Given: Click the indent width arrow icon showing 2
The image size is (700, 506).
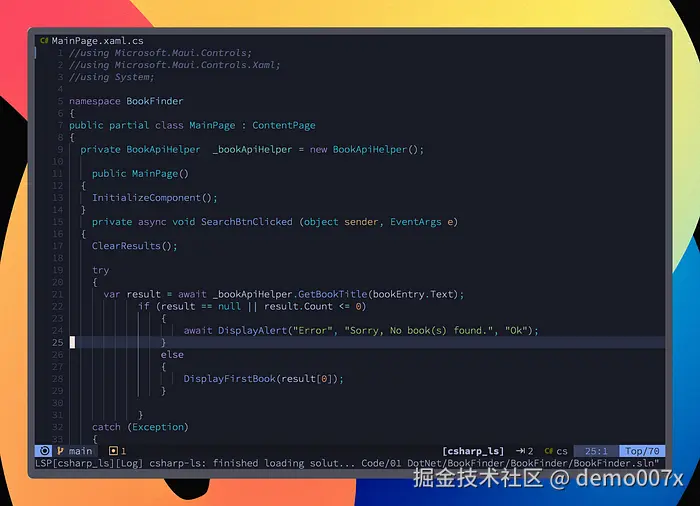Looking at the screenshot, I should pos(525,451).
